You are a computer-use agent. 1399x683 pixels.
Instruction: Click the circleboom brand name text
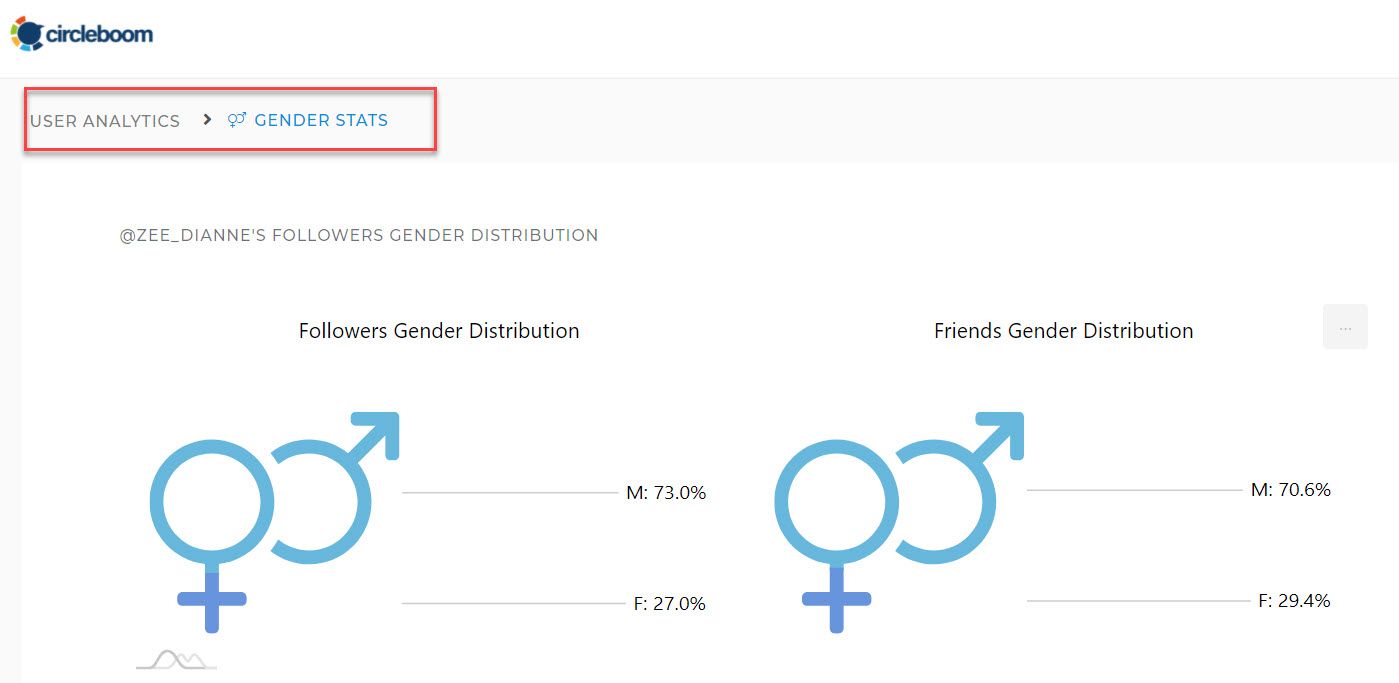point(99,34)
